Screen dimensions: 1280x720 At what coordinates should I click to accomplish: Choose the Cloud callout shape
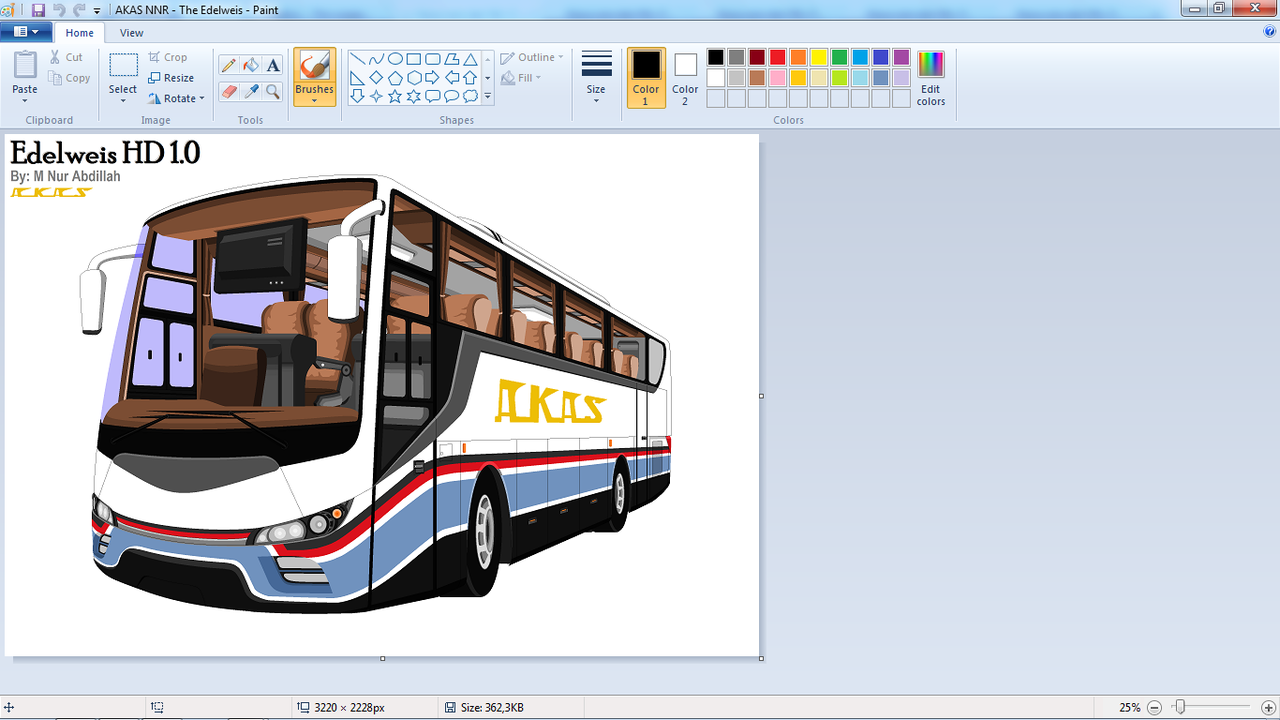(470, 96)
